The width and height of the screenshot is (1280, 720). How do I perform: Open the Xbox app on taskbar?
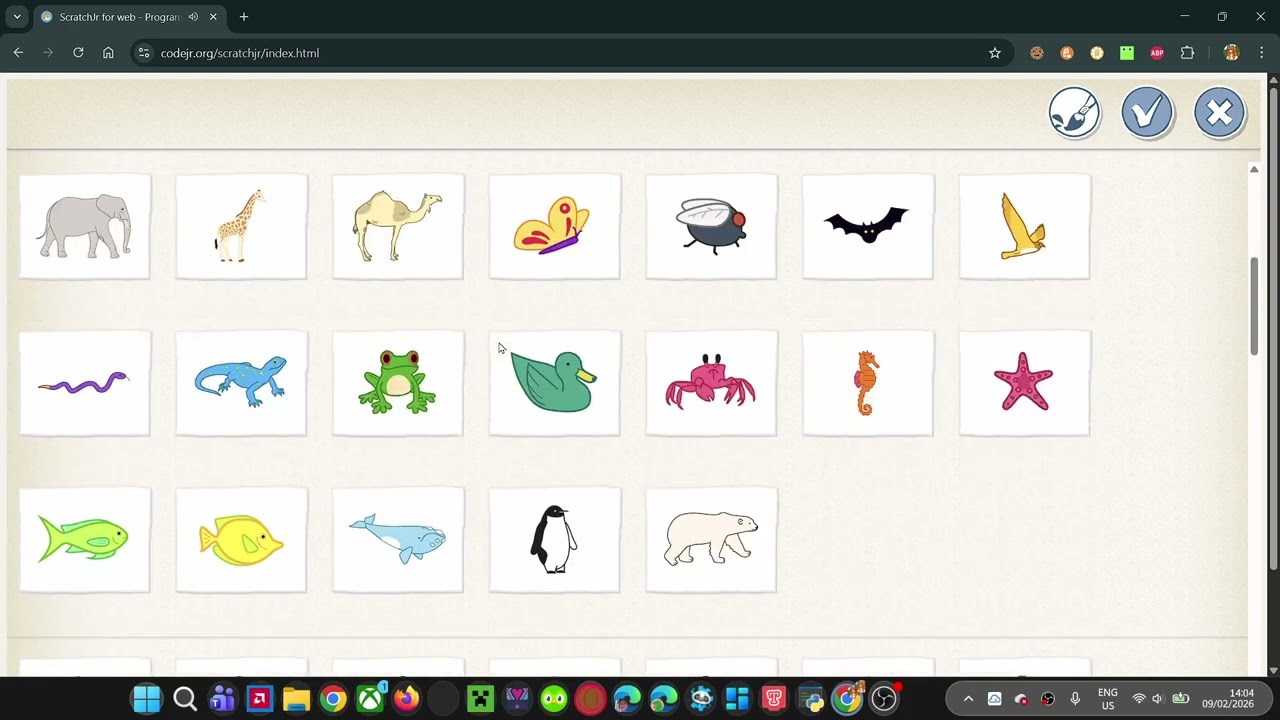click(x=370, y=699)
